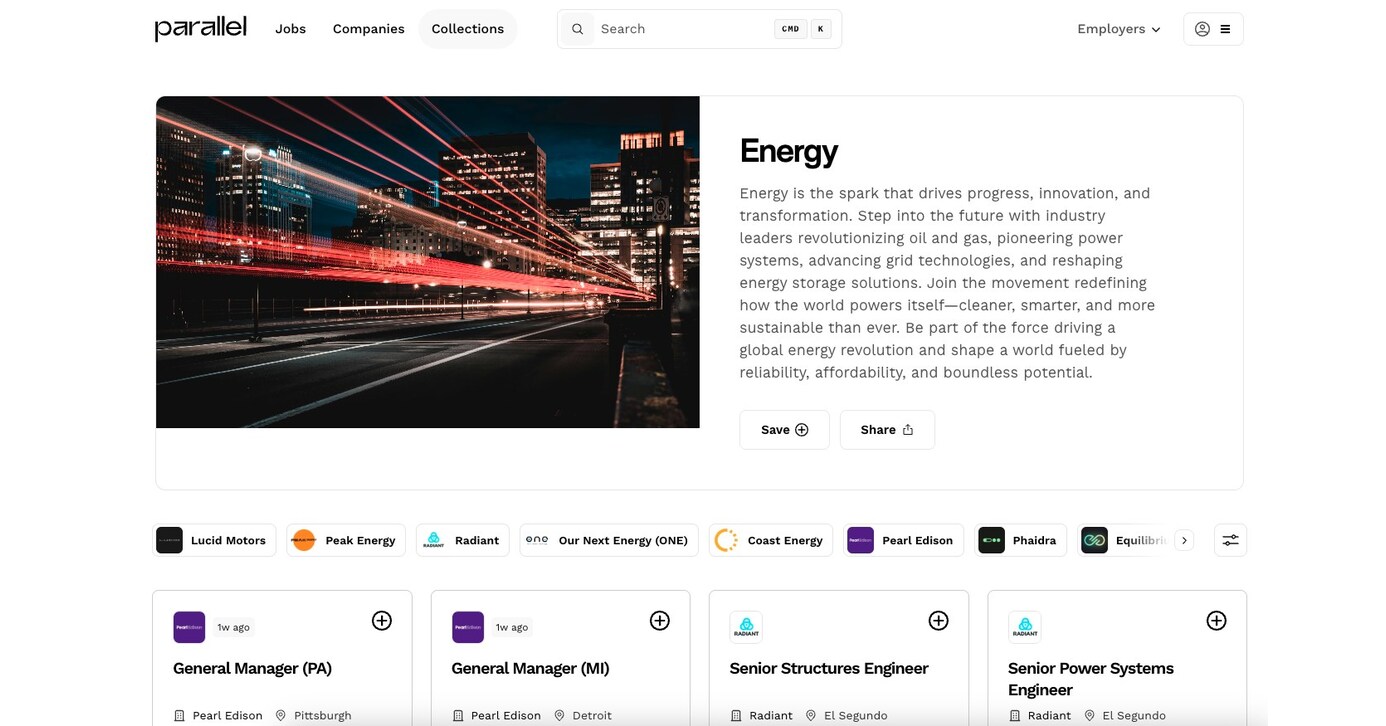This screenshot has width=1386, height=726.
Task: Toggle the Peak Energy company filter
Action: [345, 540]
